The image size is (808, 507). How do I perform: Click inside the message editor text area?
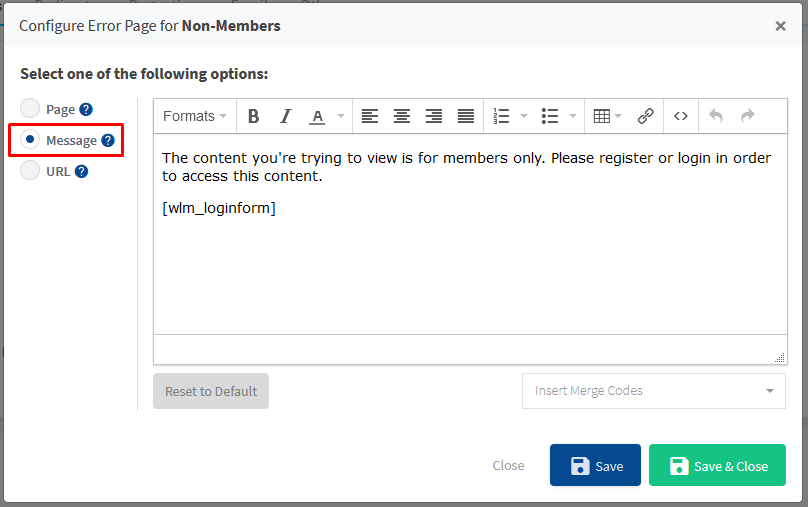(470, 234)
